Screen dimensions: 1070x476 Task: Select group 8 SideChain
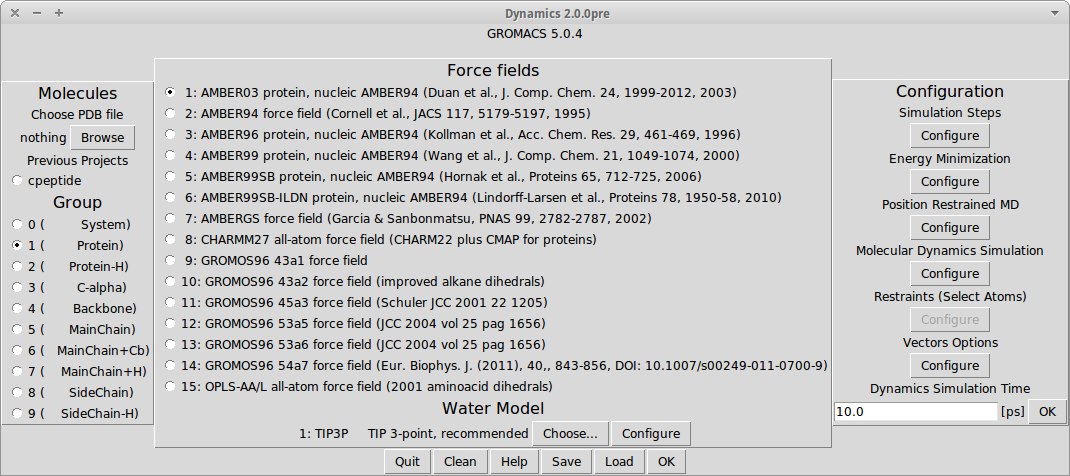(x=17, y=392)
